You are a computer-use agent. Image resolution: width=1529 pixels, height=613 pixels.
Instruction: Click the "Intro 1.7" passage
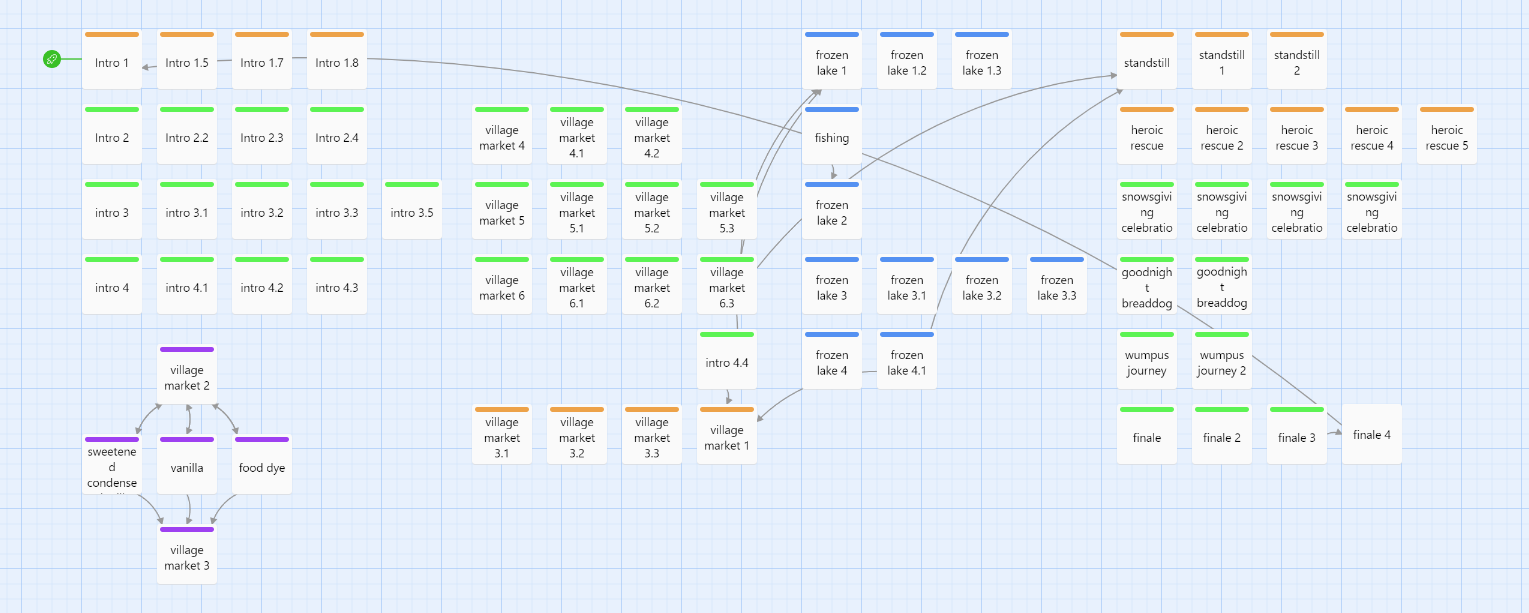point(262,60)
